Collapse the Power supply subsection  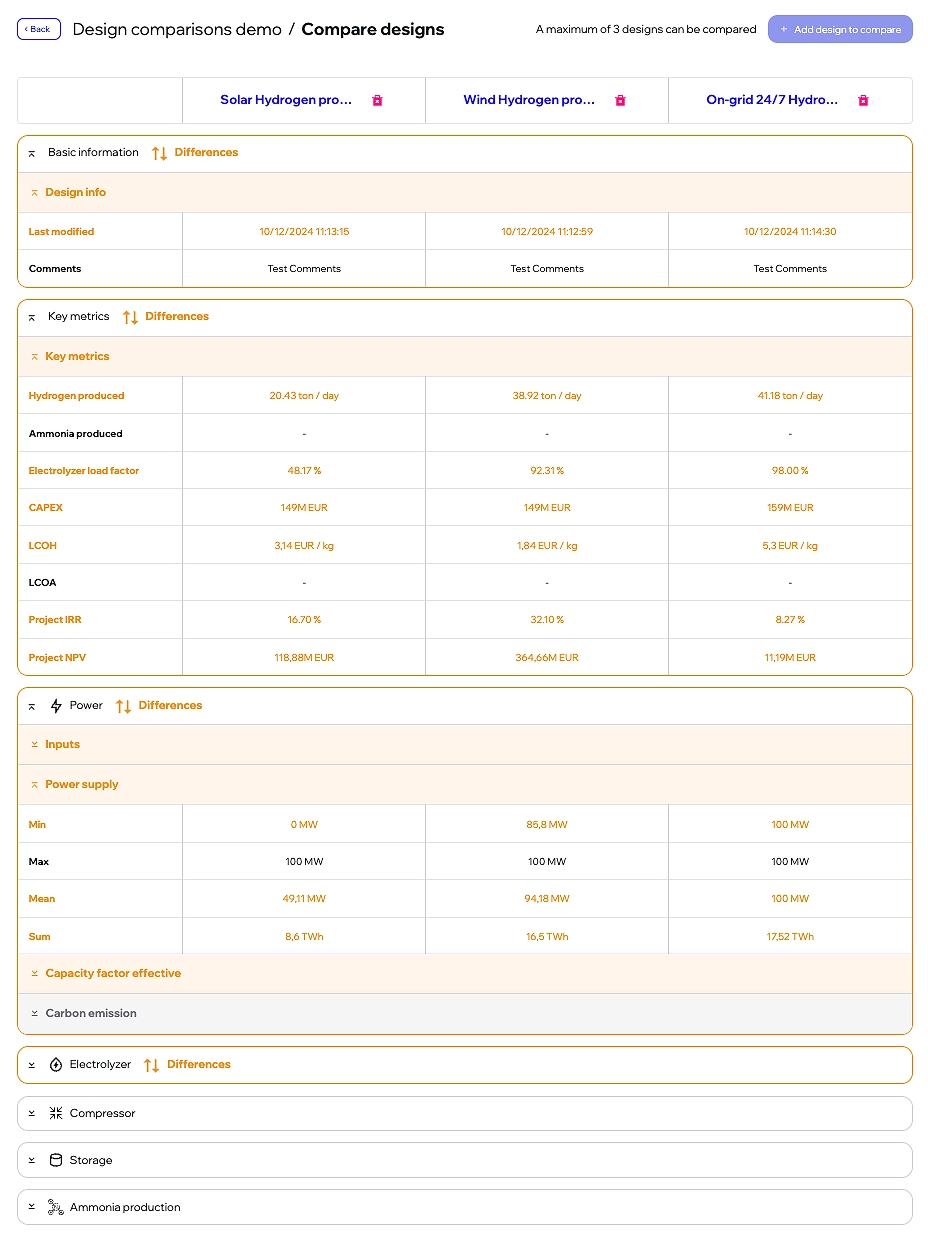coord(35,784)
